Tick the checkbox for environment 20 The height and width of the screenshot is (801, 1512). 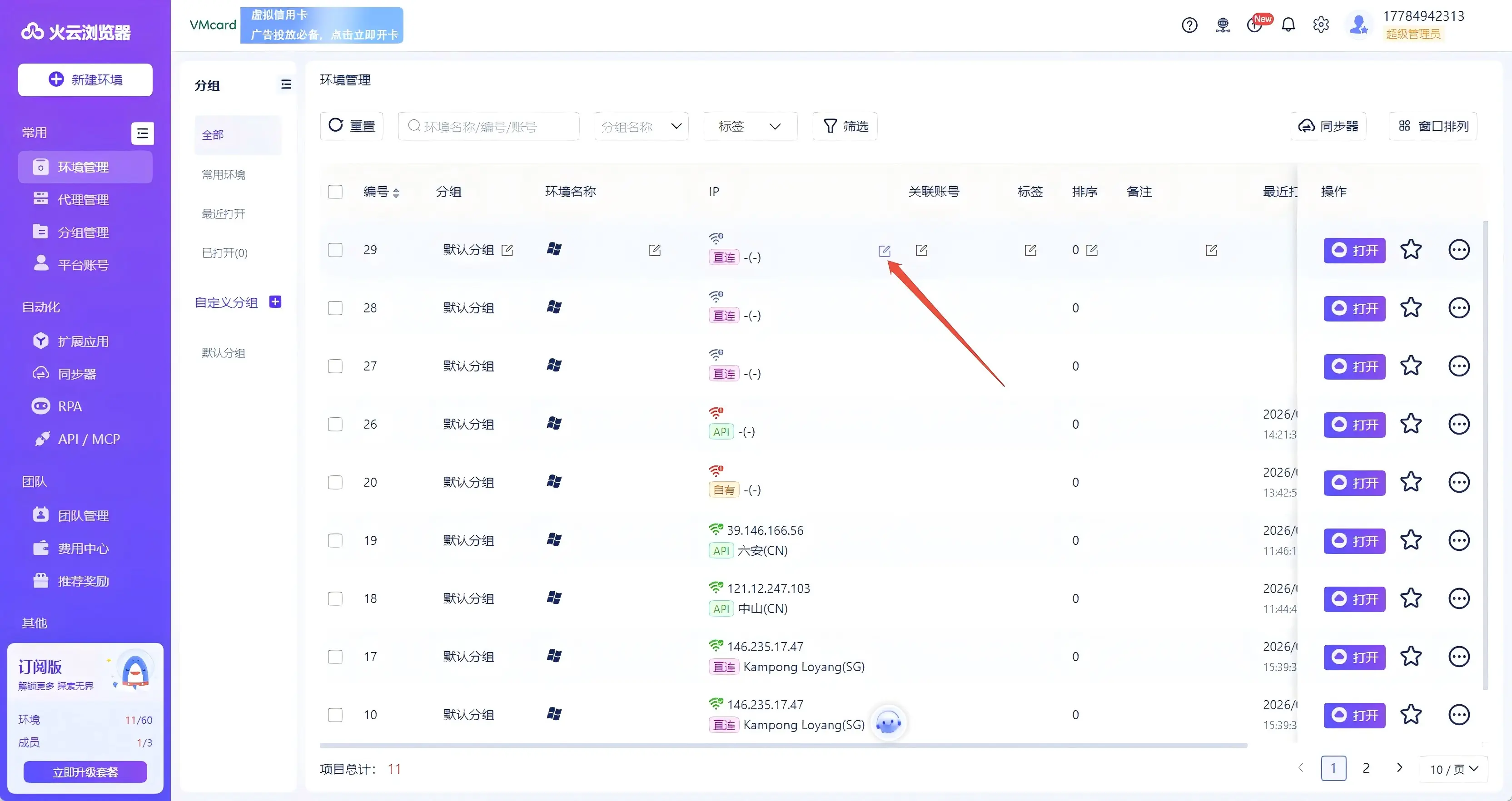coord(335,482)
